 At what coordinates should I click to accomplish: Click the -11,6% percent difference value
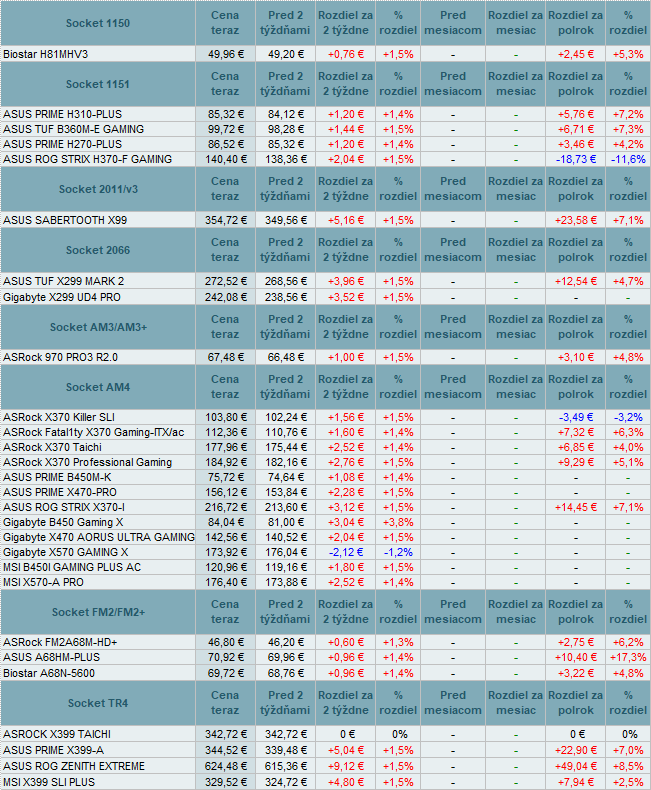pyautogui.click(x=628, y=159)
